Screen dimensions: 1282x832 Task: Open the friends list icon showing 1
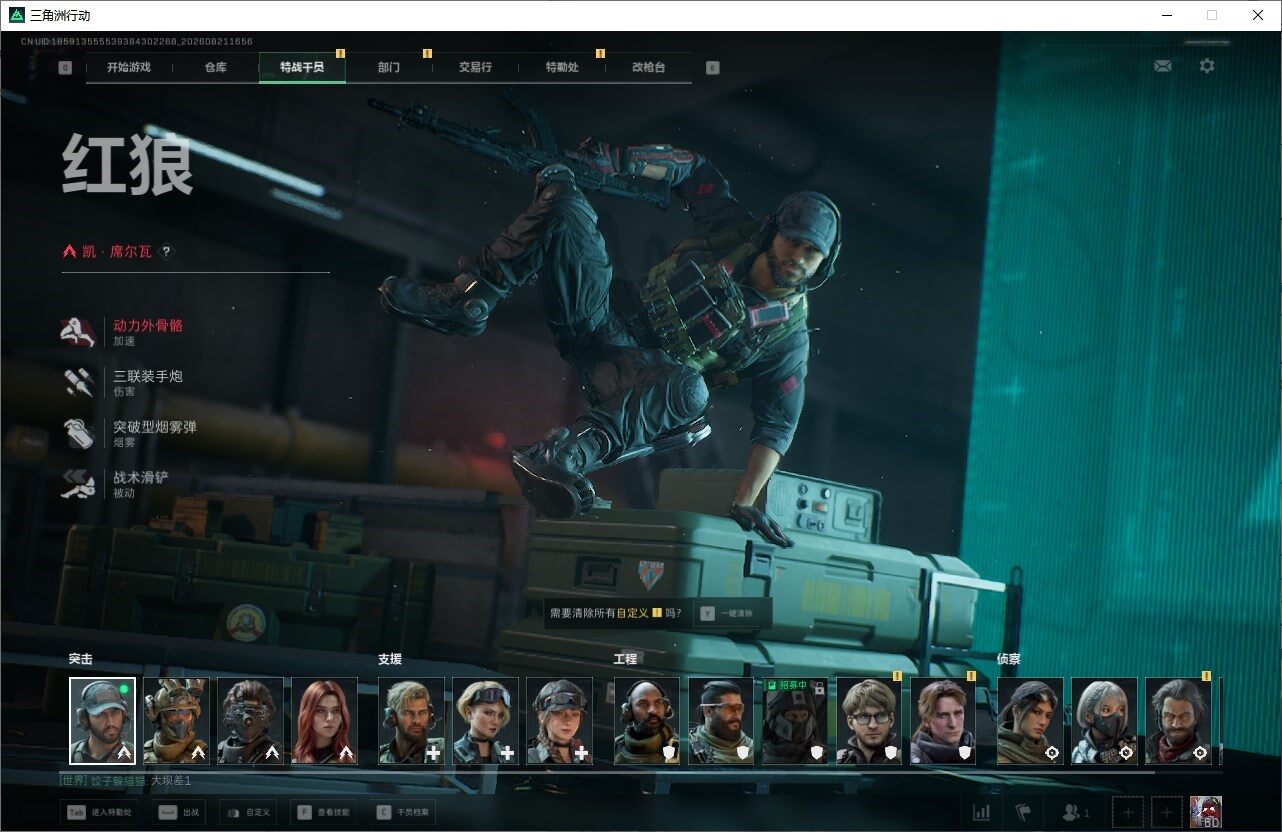tap(1076, 812)
